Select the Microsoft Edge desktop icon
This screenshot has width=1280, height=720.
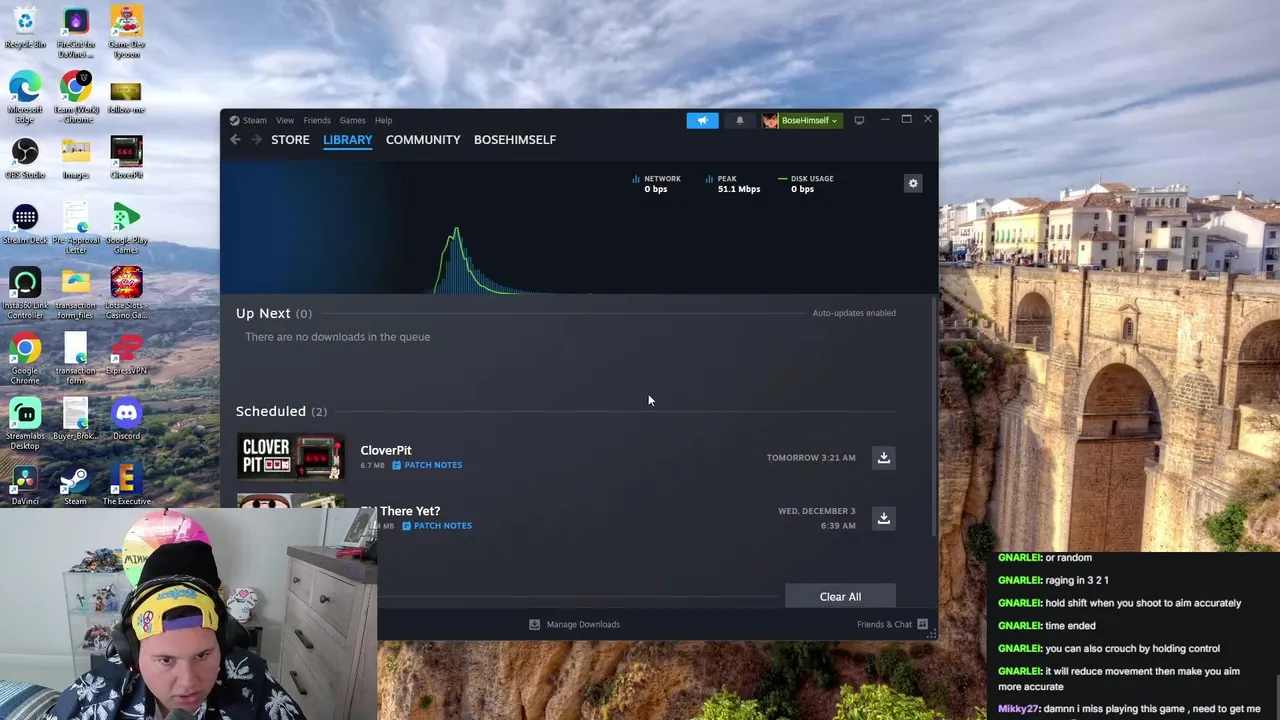[25, 95]
